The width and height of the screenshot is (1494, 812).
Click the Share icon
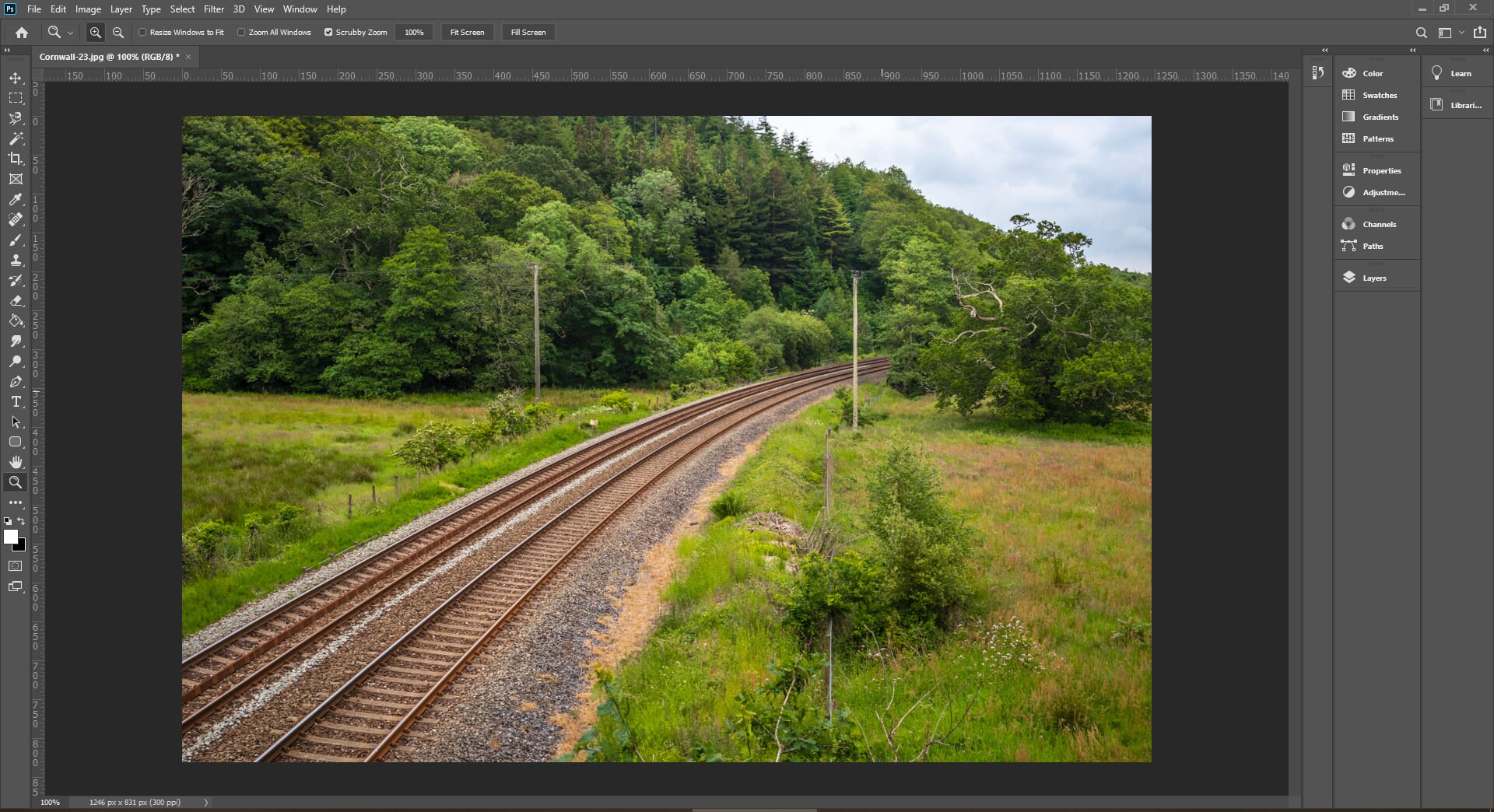(x=1480, y=33)
